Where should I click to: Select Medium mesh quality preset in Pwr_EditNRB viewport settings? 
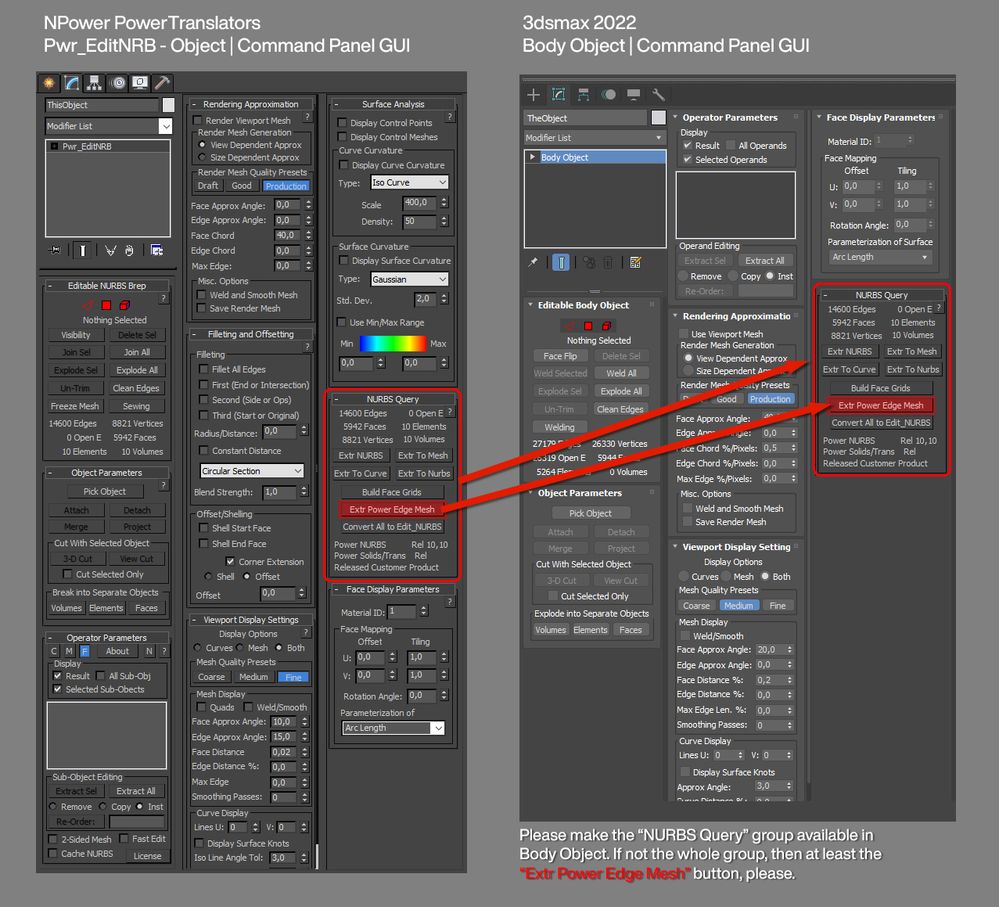(254, 677)
